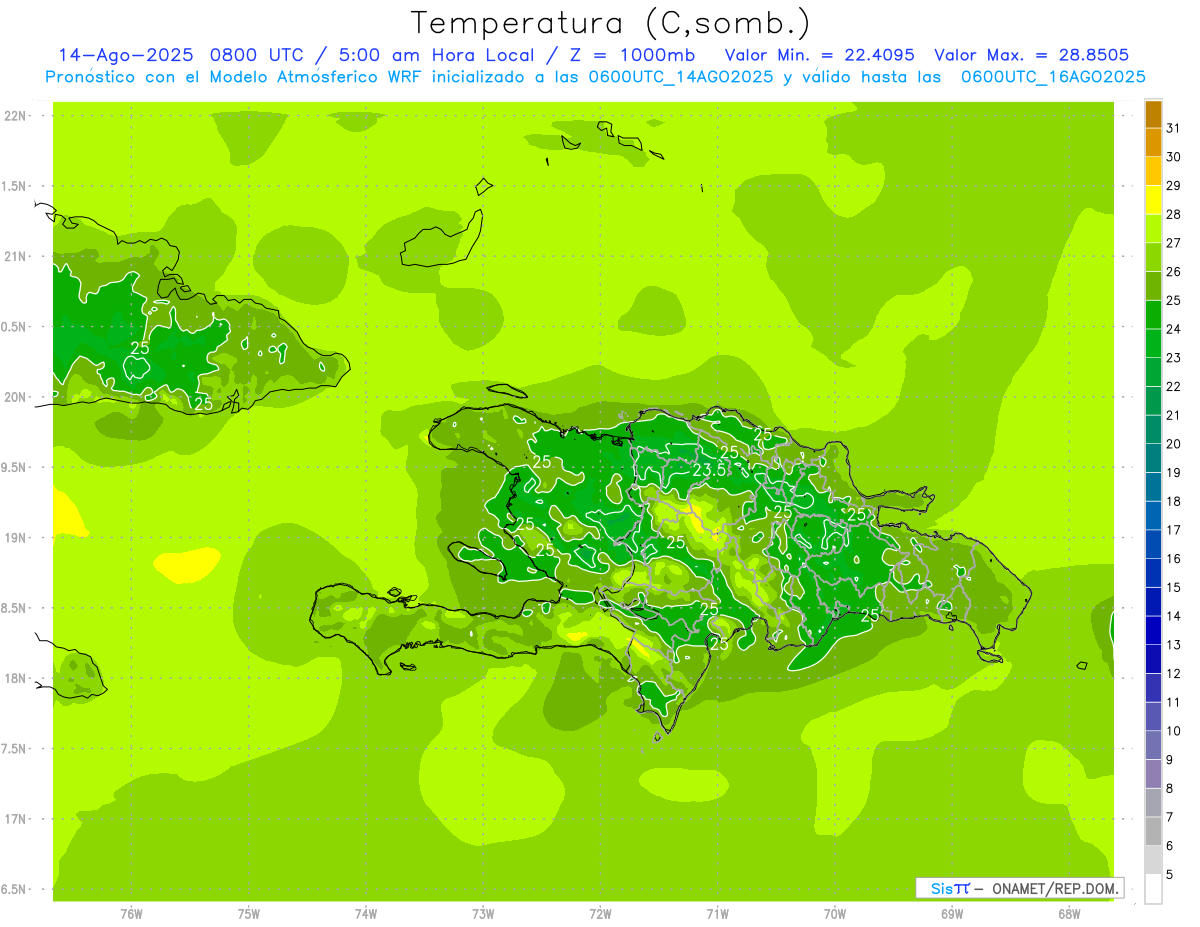
Task: Click the "19N" latitude label
Action: click(16, 538)
